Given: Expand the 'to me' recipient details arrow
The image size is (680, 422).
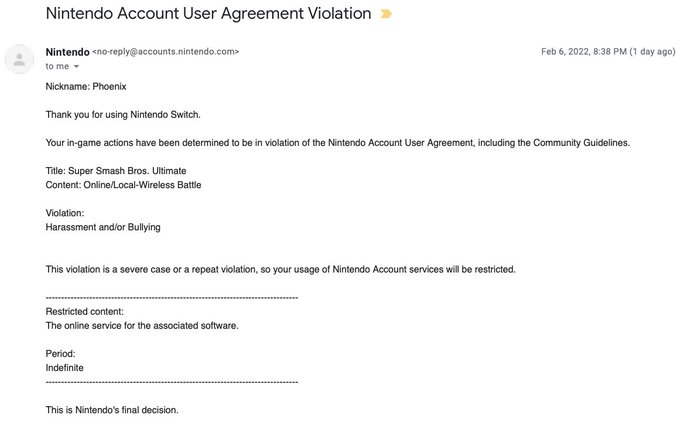Looking at the screenshot, I should (x=77, y=67).
